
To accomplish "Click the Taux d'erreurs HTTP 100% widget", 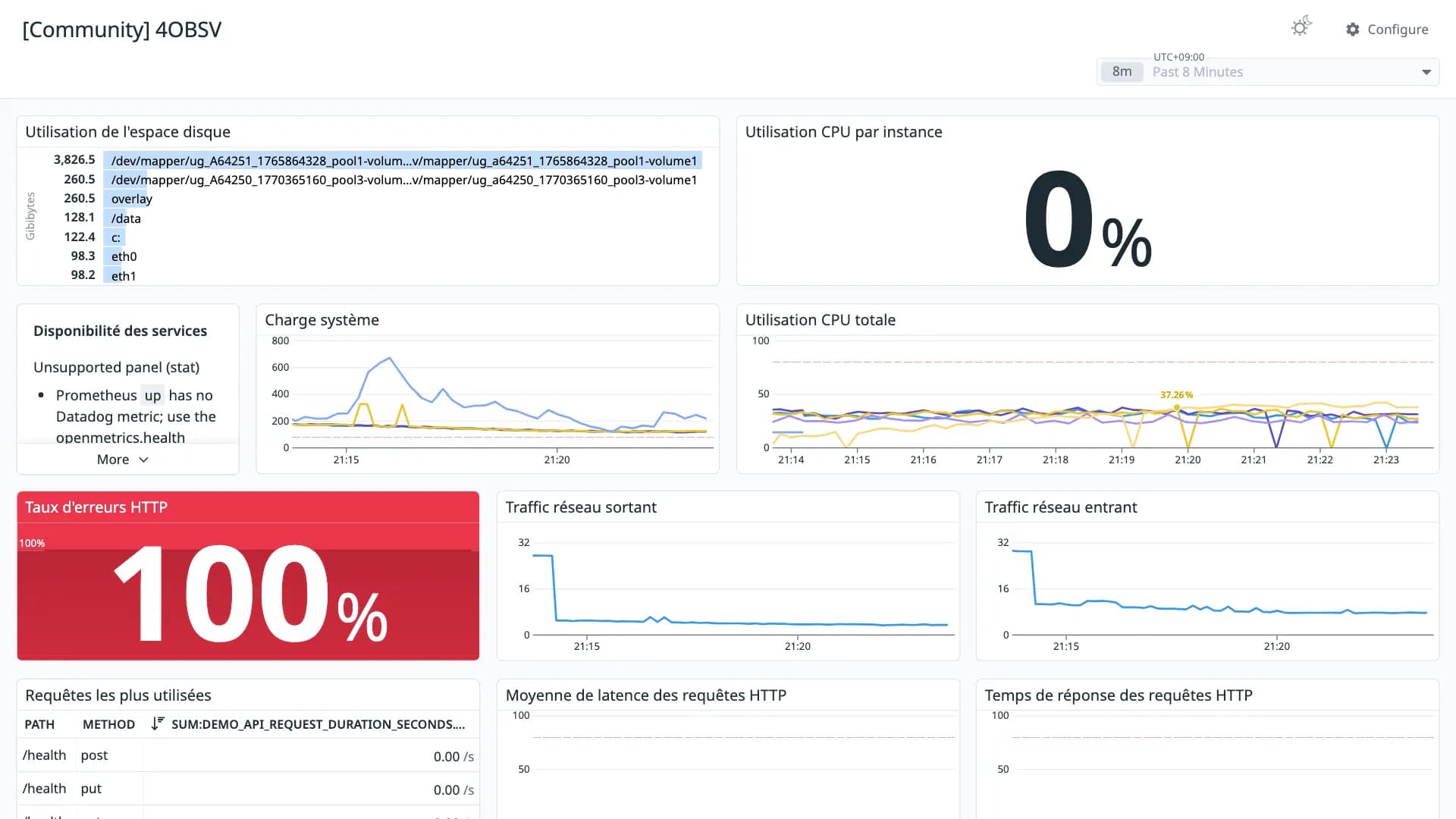I will pyautogui.click(x=248, y=576).
